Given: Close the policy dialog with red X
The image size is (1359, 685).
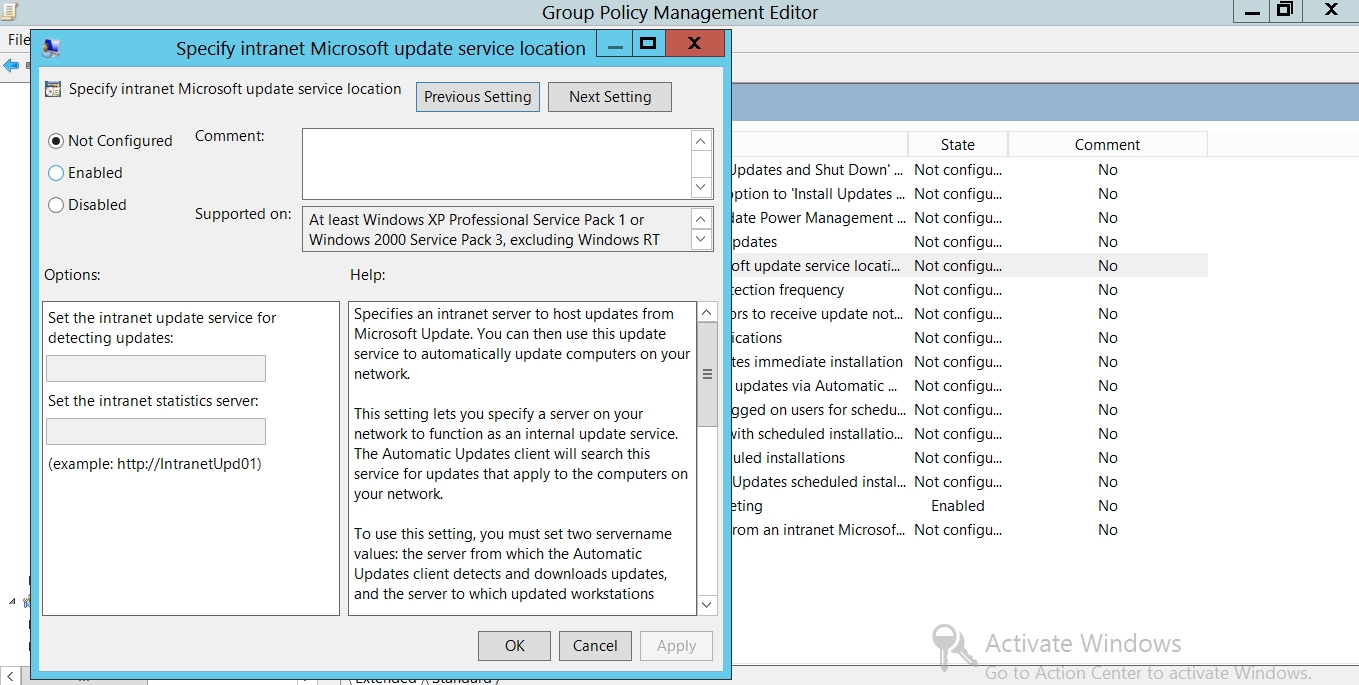Looking at the screenshot, I should tap(694, 44).
